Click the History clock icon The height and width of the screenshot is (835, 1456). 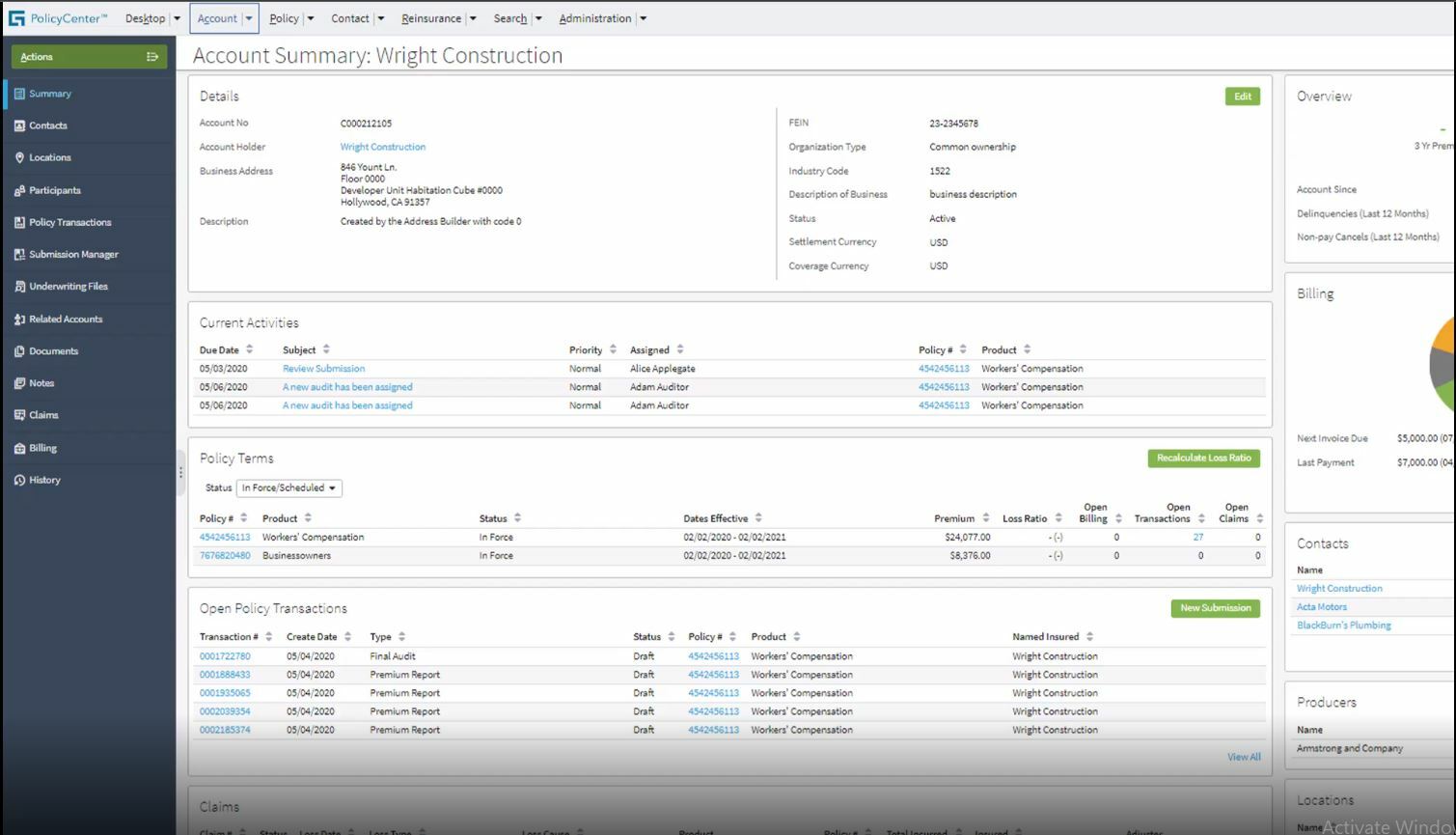tap(19, 480)
